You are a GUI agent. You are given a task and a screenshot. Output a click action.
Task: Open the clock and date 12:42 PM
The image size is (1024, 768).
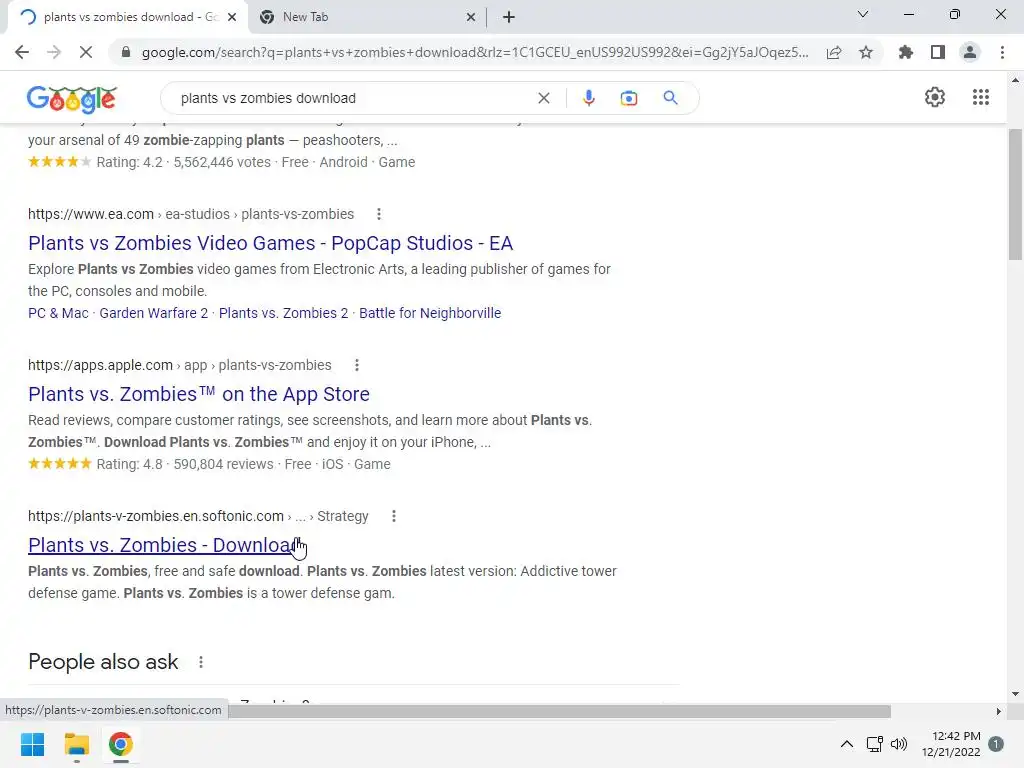[x=951, y=744]
